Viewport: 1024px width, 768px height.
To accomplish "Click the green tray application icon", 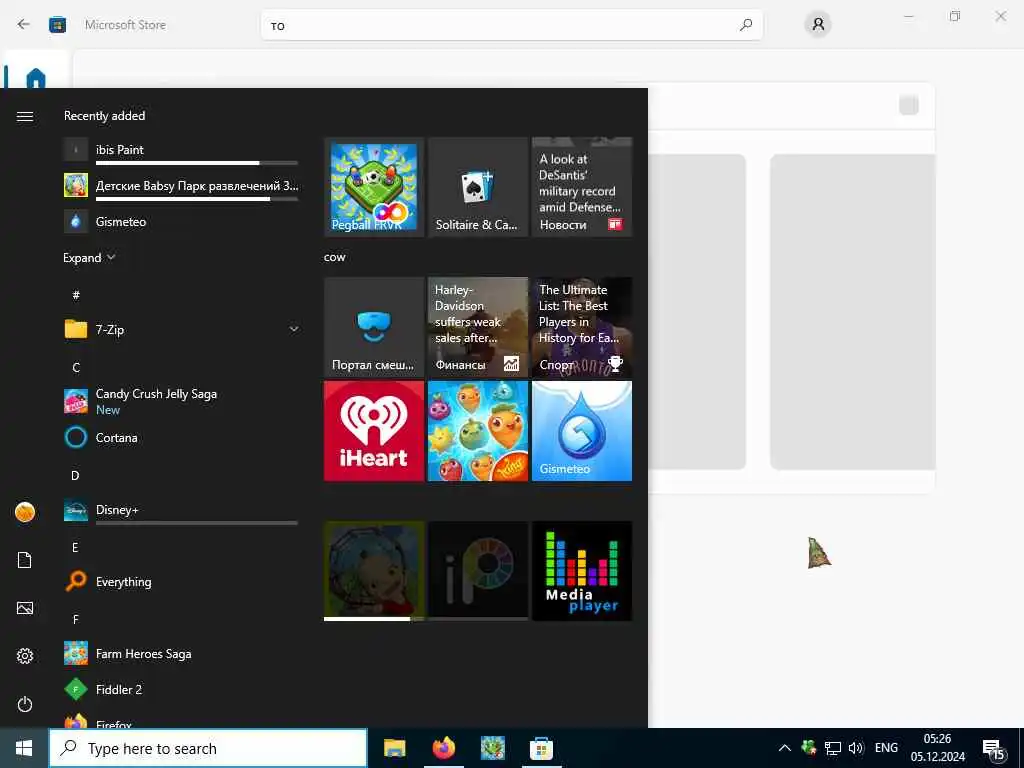I will point(809,748).
